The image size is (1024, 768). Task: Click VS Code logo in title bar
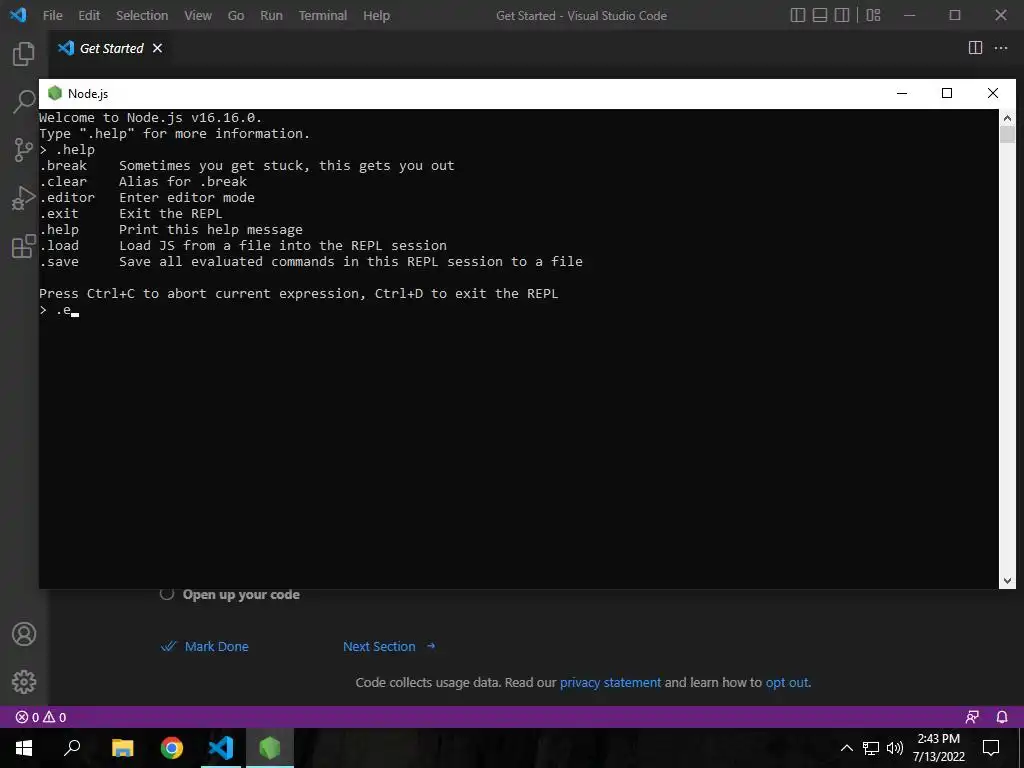click(x=18, y=14)
